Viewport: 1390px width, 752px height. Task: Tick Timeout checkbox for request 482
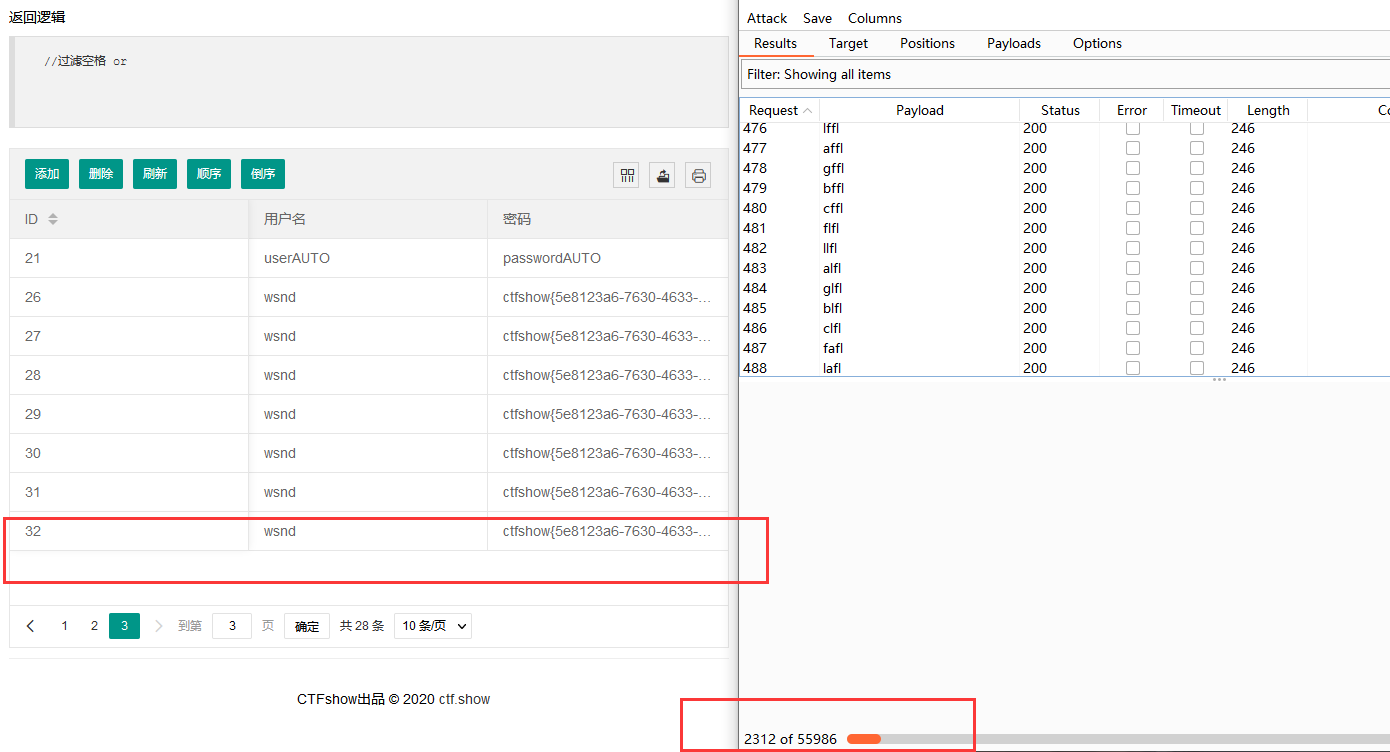tap(1196, 248)
